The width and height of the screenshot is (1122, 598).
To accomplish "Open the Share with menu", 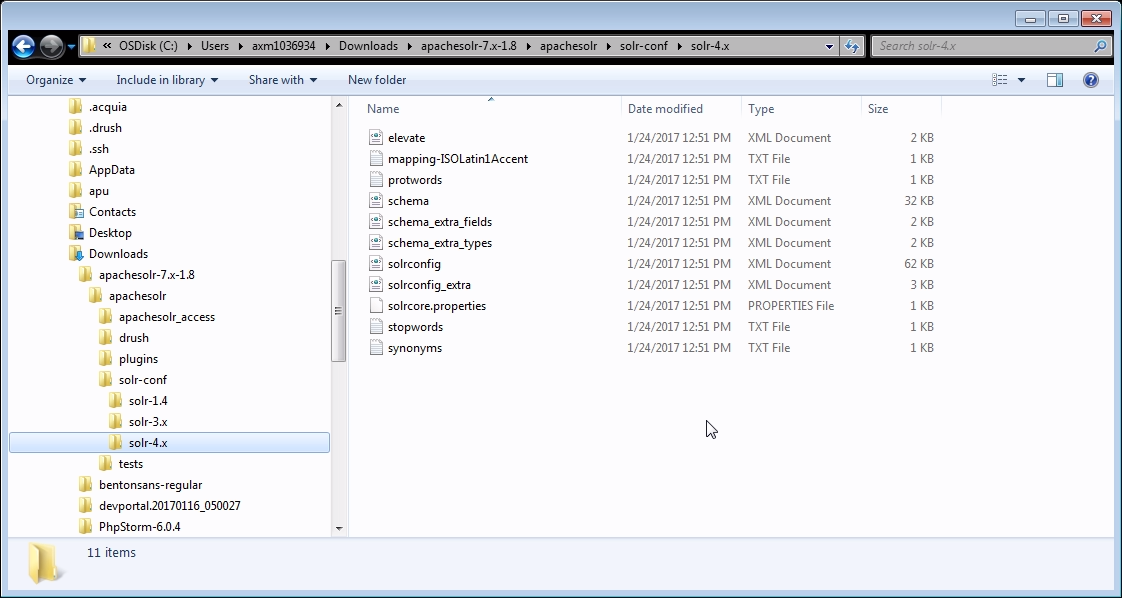I will click(283, 80).
